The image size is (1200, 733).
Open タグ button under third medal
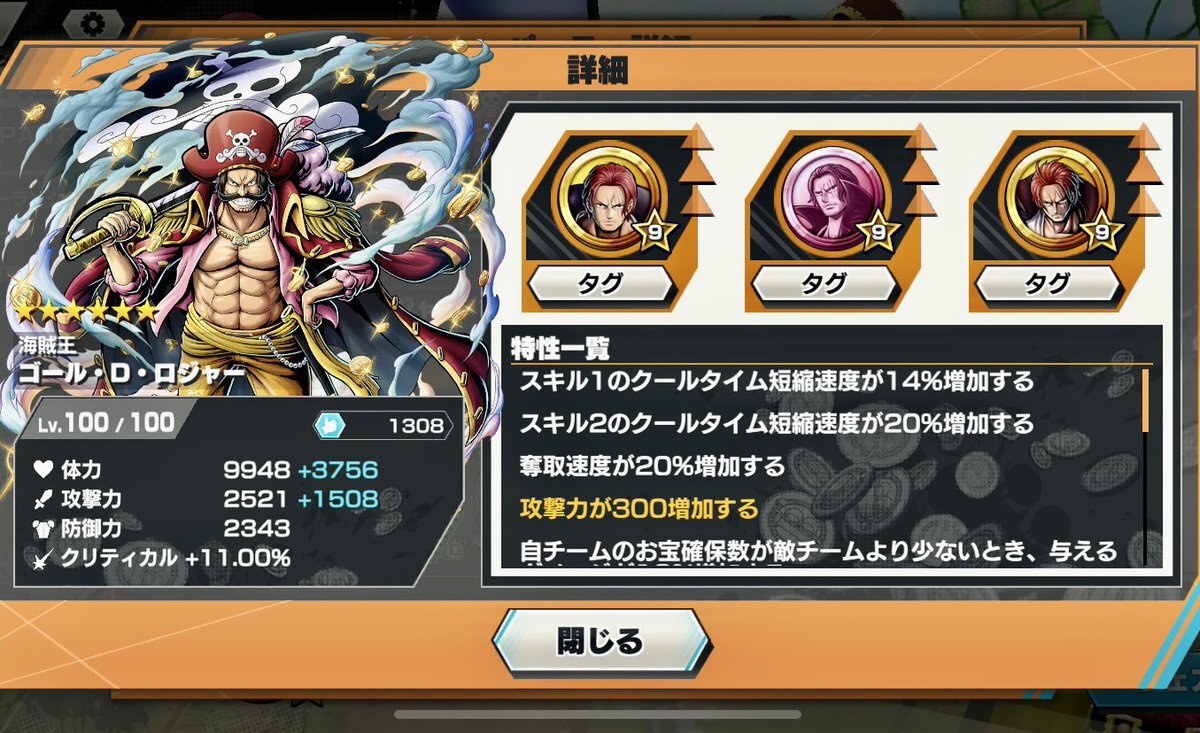tap(1048, 283)
